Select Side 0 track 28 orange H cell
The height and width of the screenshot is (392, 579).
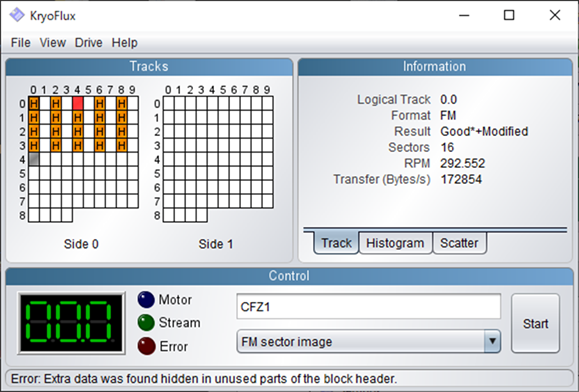[x=122, y=131]
